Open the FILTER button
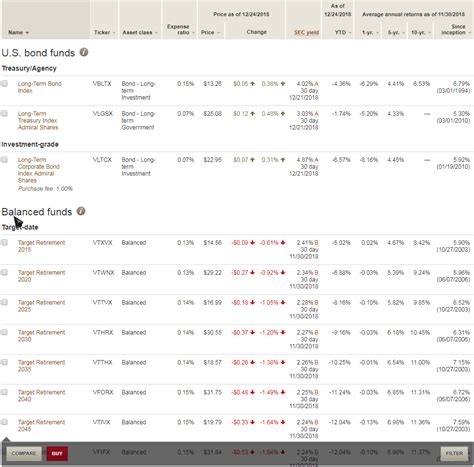 tap(454, 453)
